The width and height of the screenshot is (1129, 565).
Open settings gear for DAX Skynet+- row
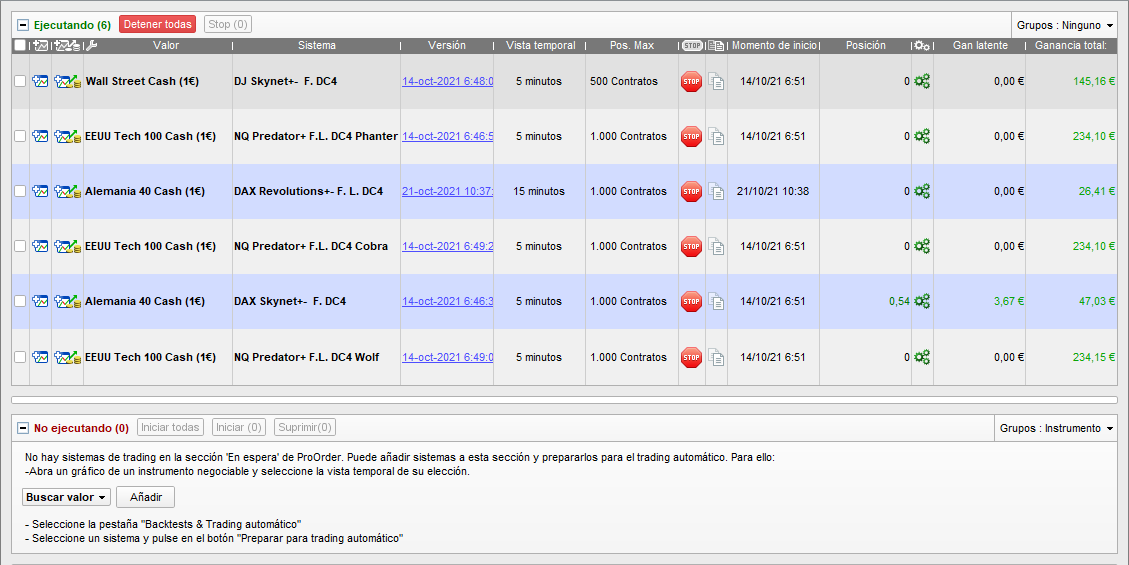point(922,302)
